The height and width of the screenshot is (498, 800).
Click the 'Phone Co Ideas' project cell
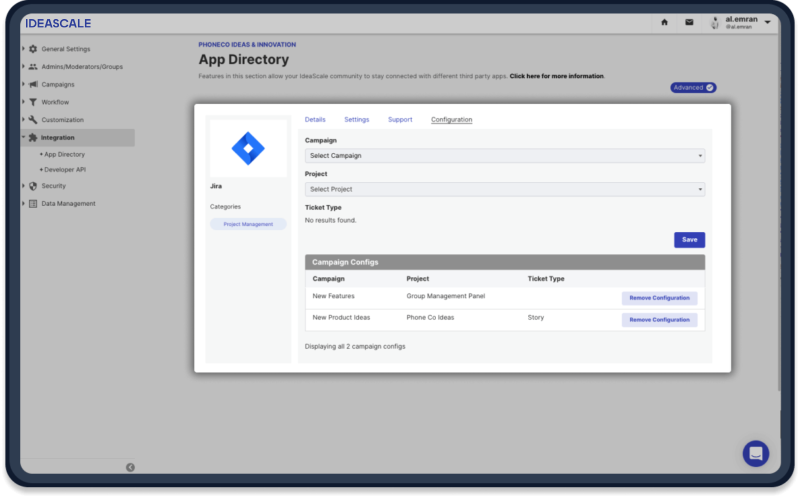pos(430,317)
